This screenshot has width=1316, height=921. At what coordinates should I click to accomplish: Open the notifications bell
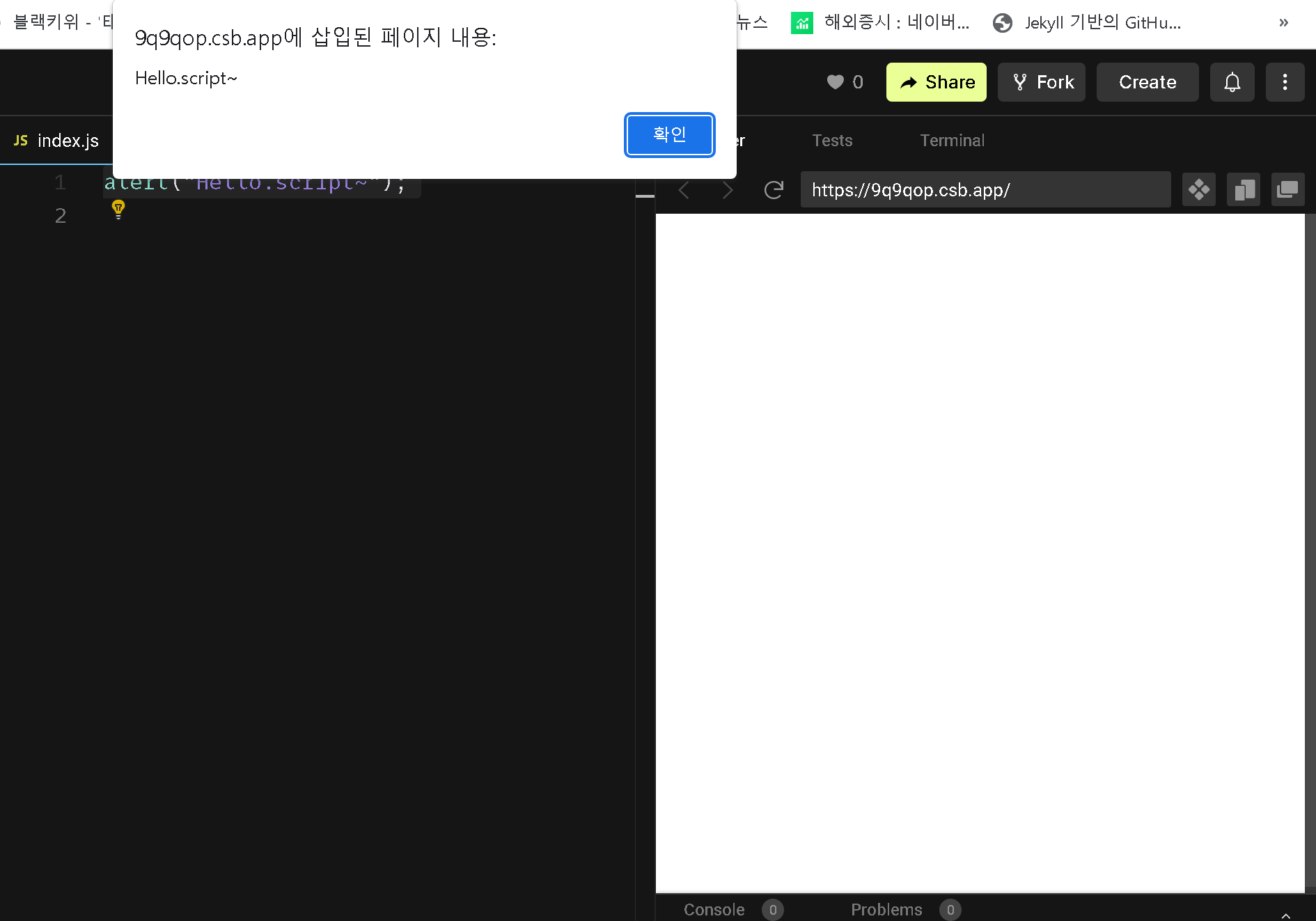[x=1232, y=82]
